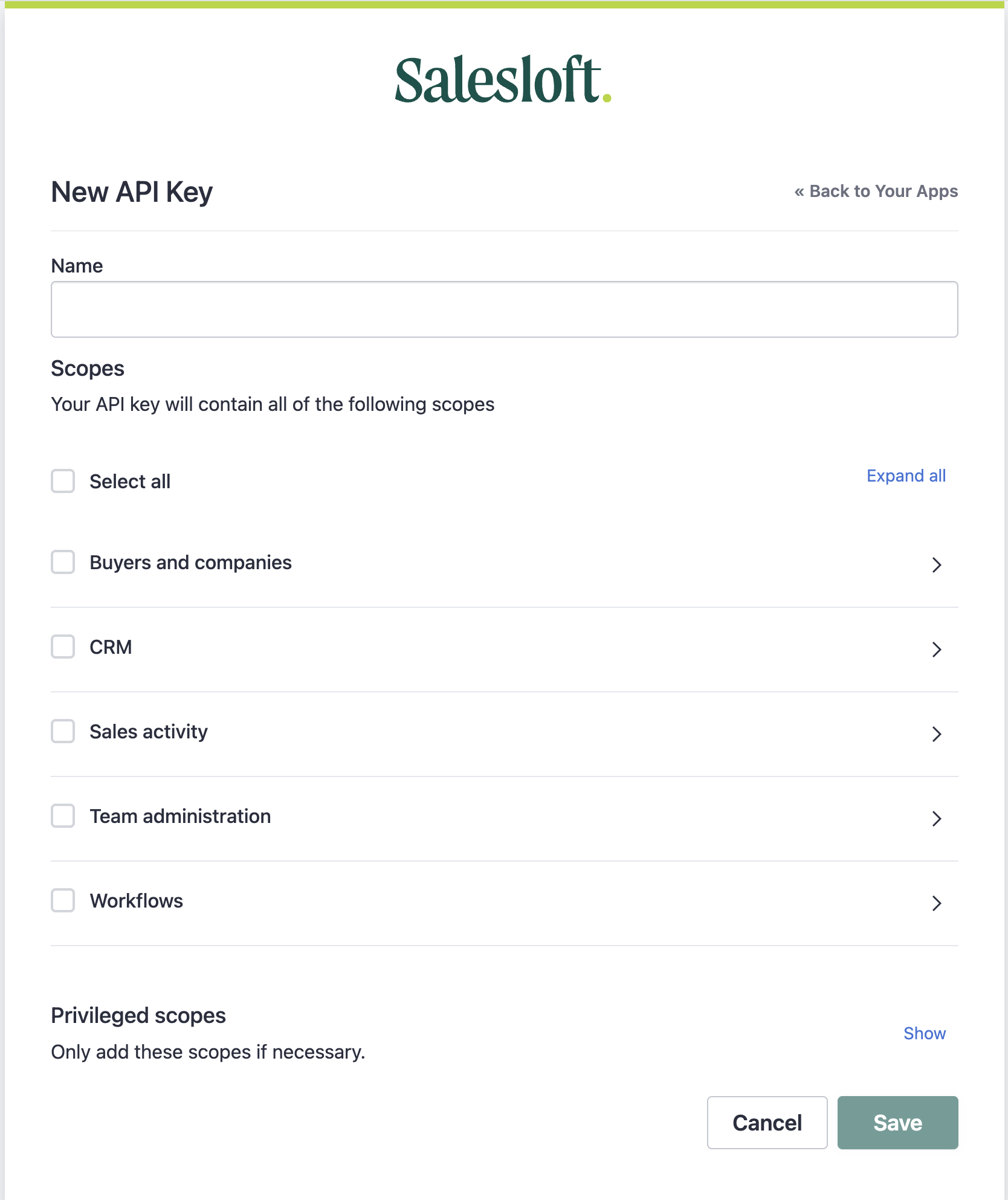Click the Expand all link

point(906,476)
